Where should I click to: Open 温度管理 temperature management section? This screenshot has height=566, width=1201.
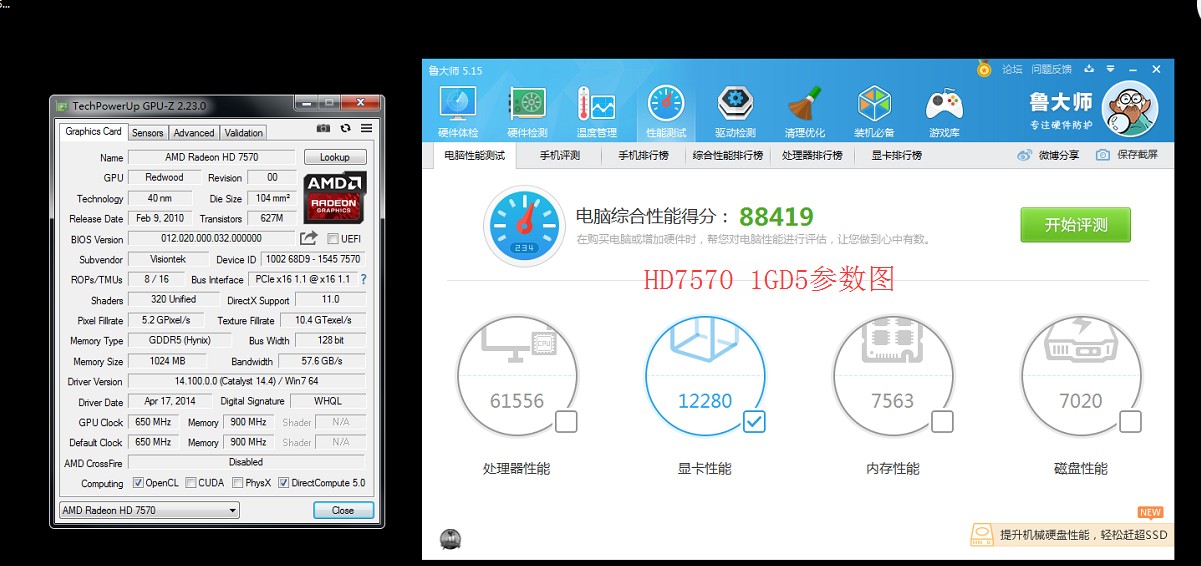[596, 111]
